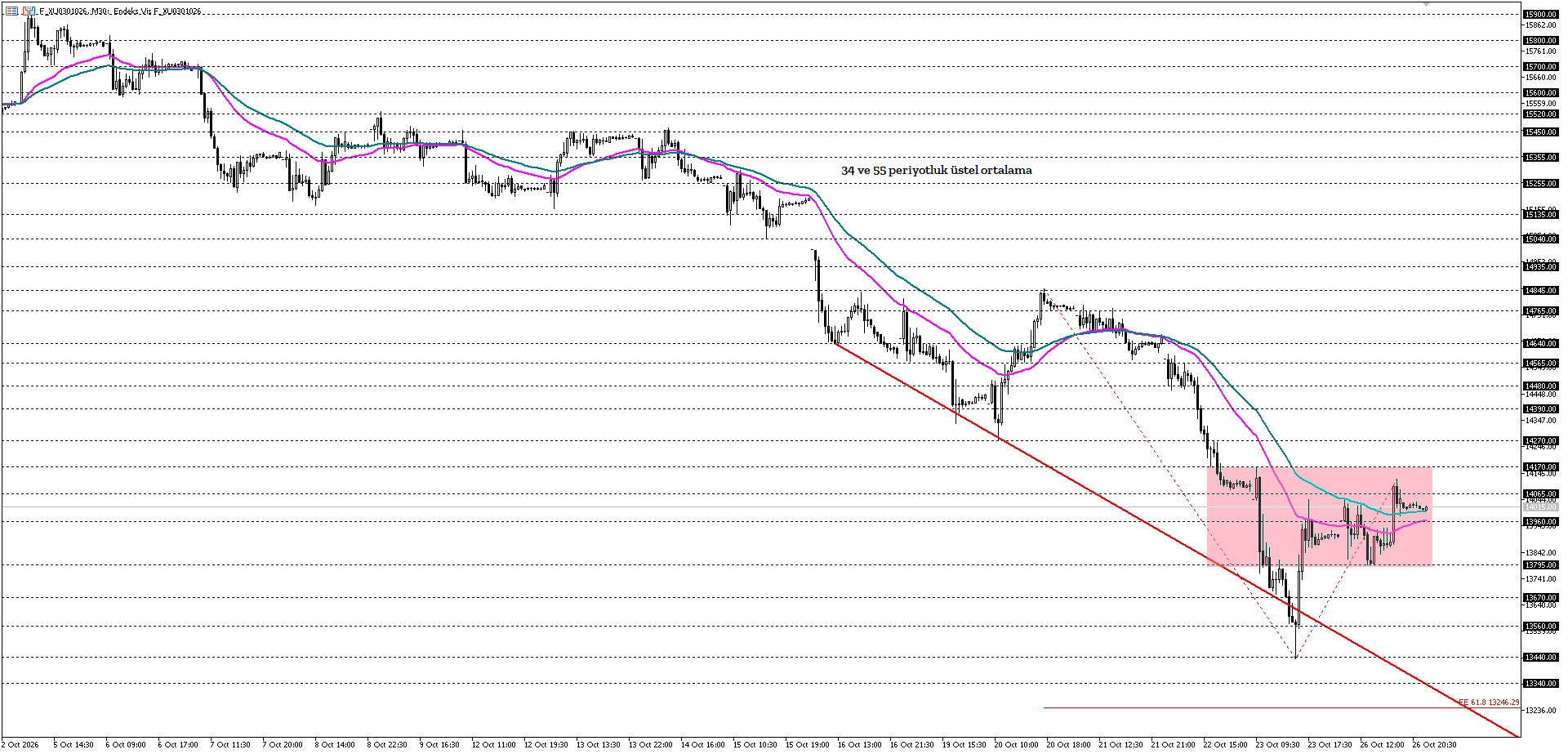
Task: Click the grey 14015.00 current price label
Action: point(1541,507)
